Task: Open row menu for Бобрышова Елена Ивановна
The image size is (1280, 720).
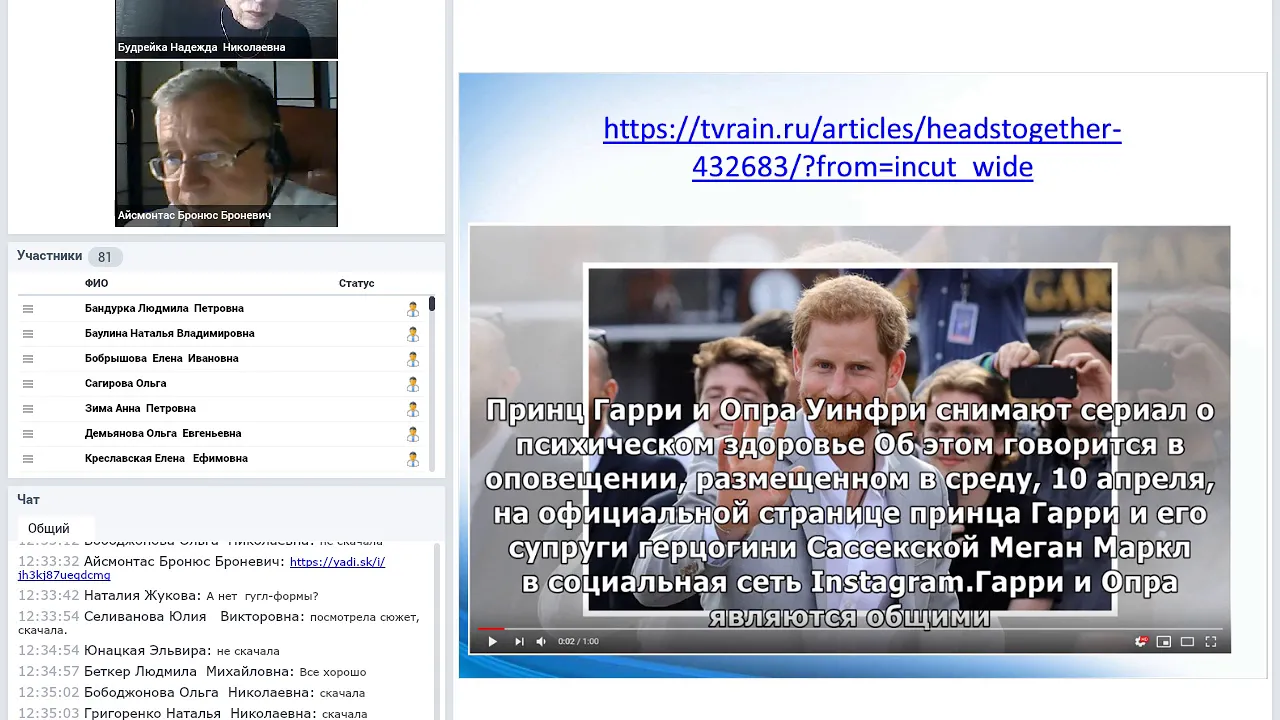Action: pos(28,359)
